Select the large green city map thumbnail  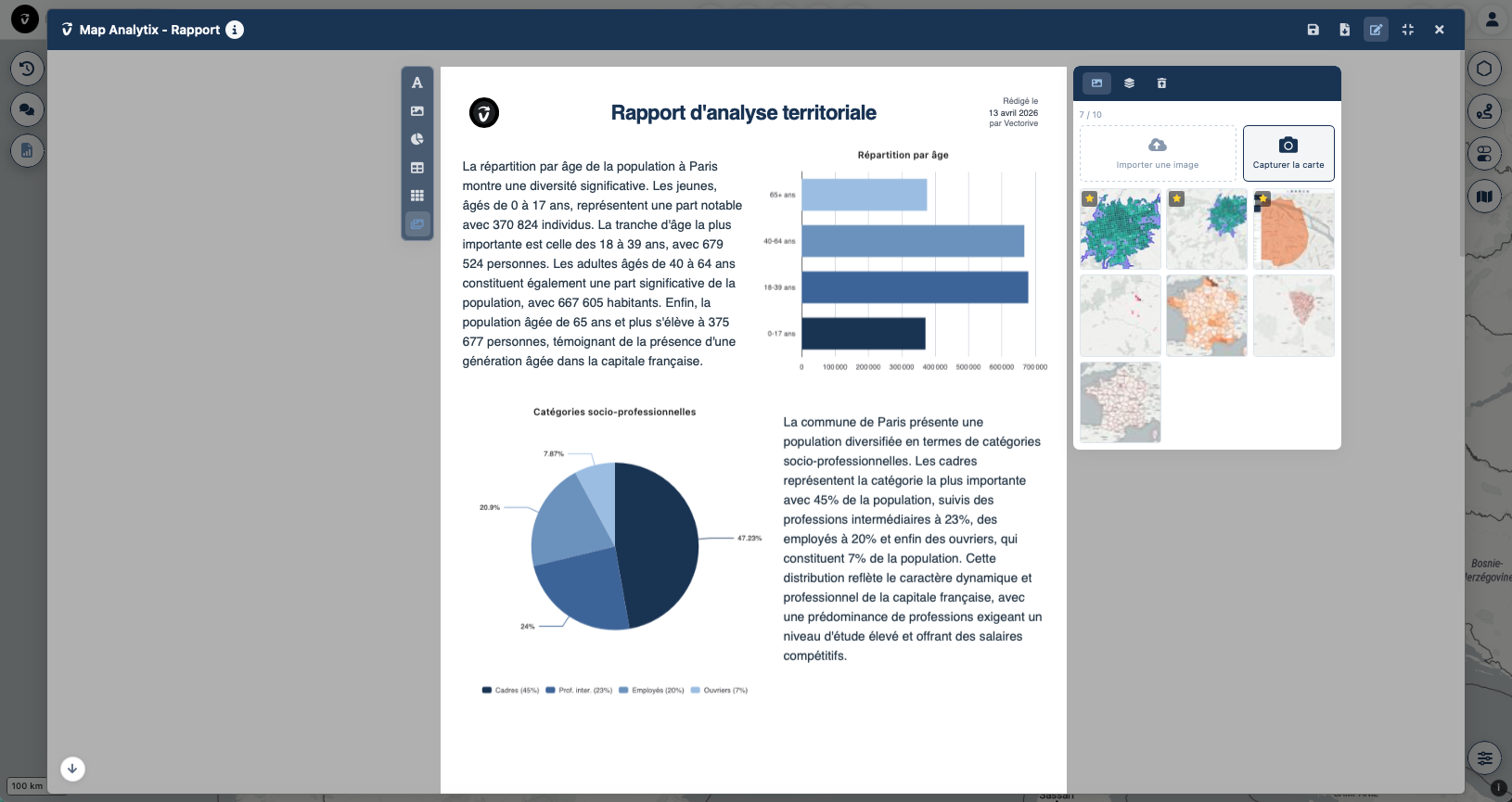click(x=1121, y=229)
